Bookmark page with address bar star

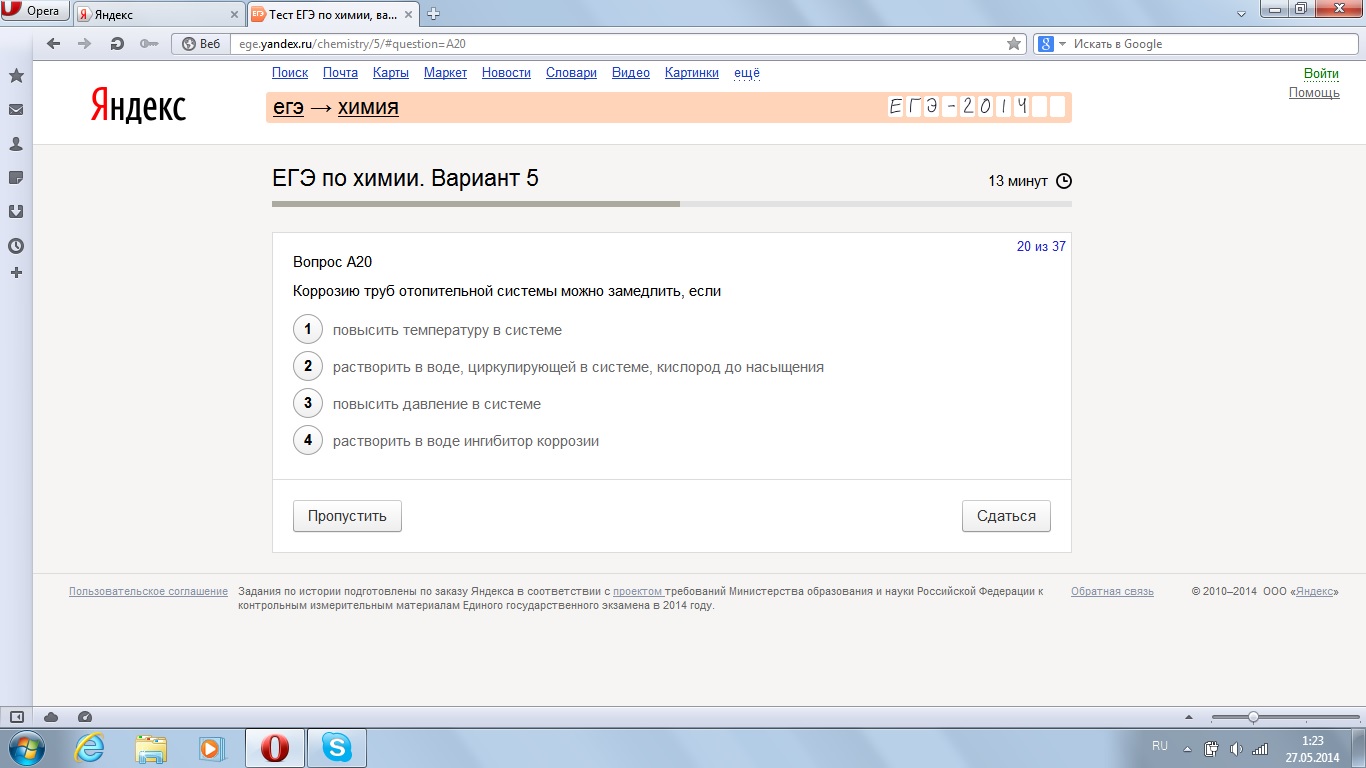point(1014,44)
